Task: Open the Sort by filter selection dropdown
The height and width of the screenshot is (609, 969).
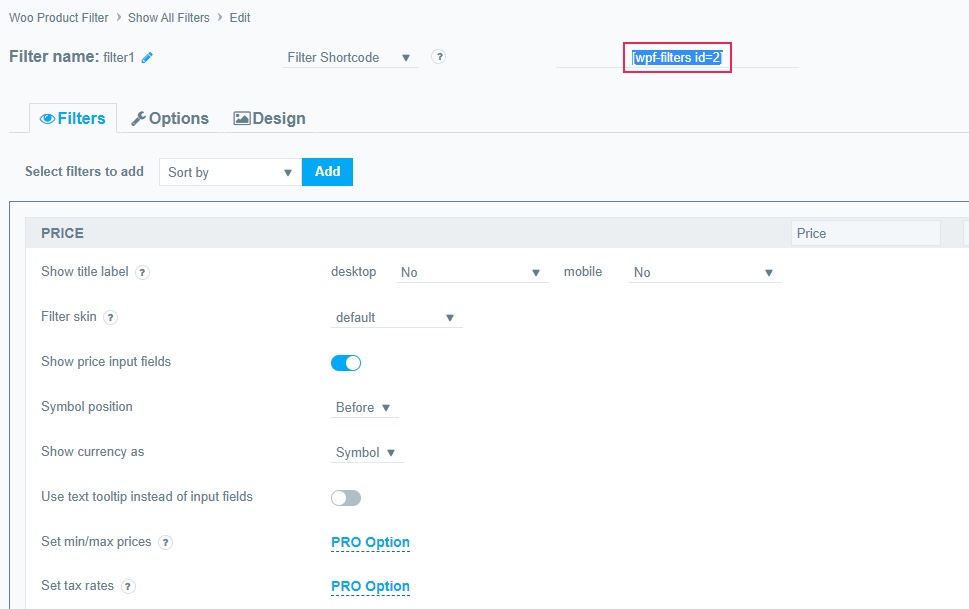Action: [x=231, y=172]
